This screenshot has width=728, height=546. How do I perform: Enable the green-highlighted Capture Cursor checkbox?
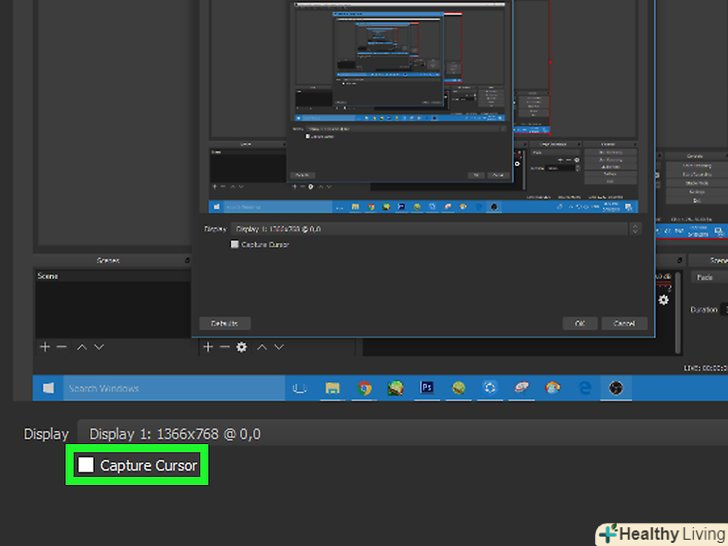pyautogui.click(x=87, y=465)
